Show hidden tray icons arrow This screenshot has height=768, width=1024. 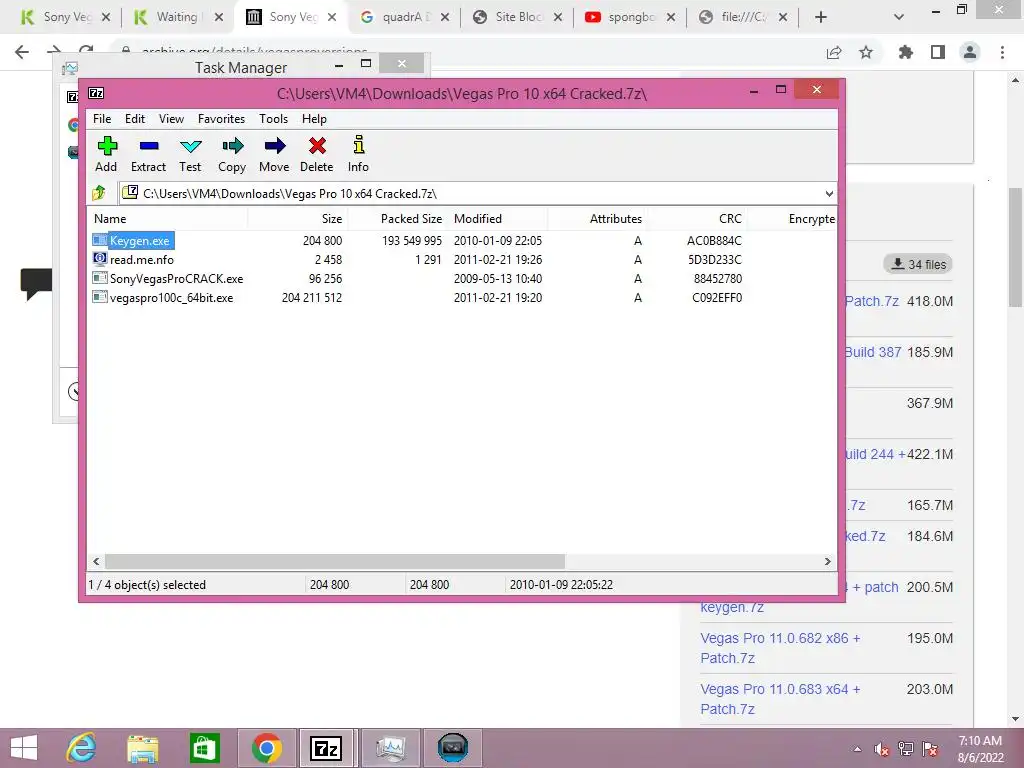coord(857,749)
